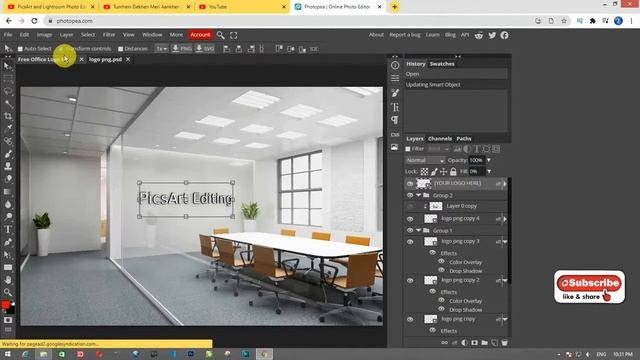Select the Path Select tool
This screenshot has width=640, height=360.
[8, 255]
